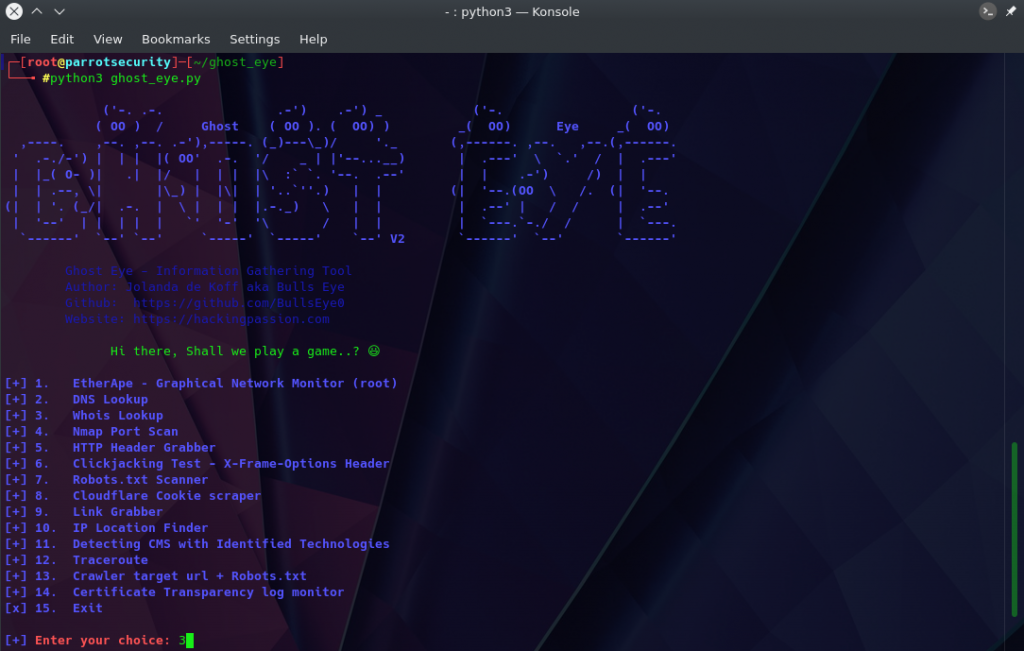Viewport: 1024px width, 651px height.
Task: Click the 'python3 ghost_eye.py' command text
Action: [125, 78]
